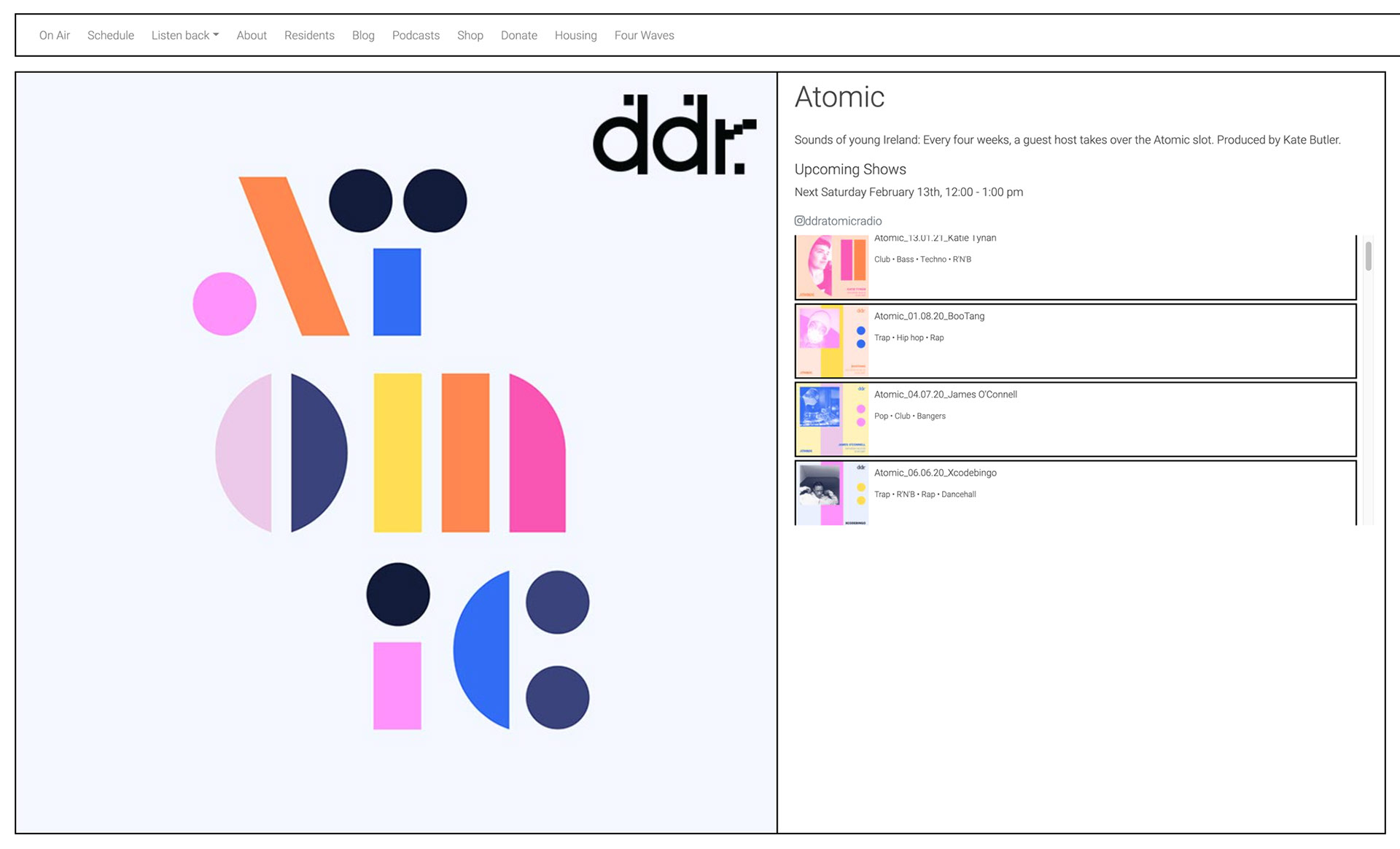Open the On Air page
The width and height of the screenshot is (1400, 849).
pyautogui.click(x=55, y=35)
